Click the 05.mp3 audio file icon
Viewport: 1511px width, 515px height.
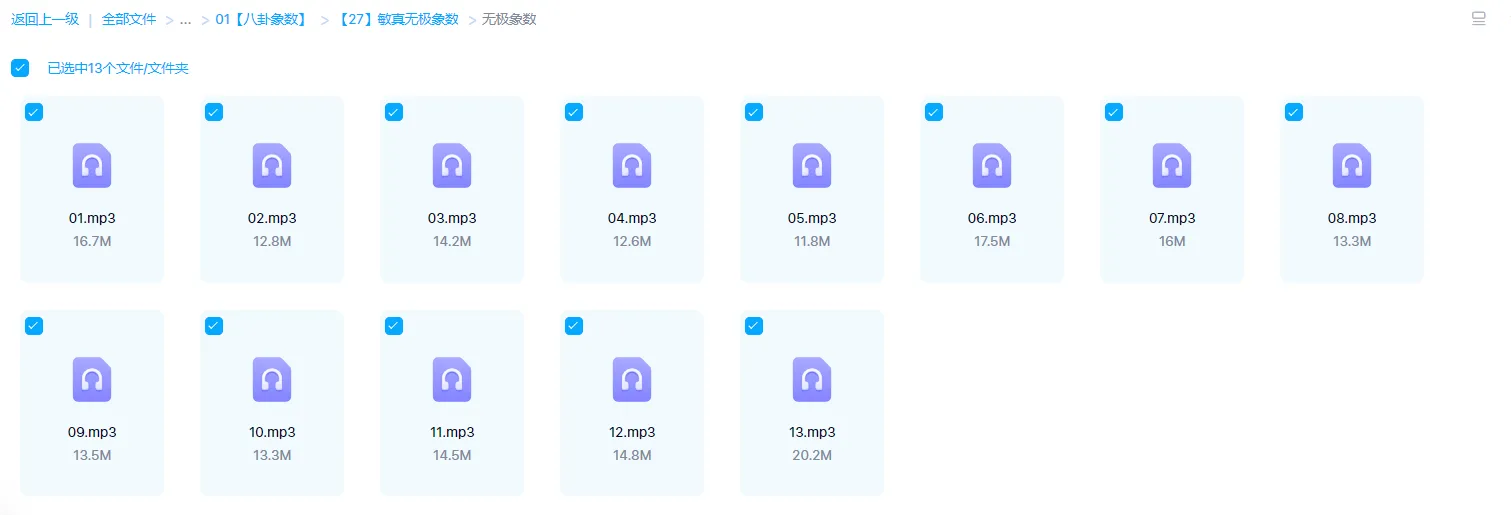click(x=812, y=166)
